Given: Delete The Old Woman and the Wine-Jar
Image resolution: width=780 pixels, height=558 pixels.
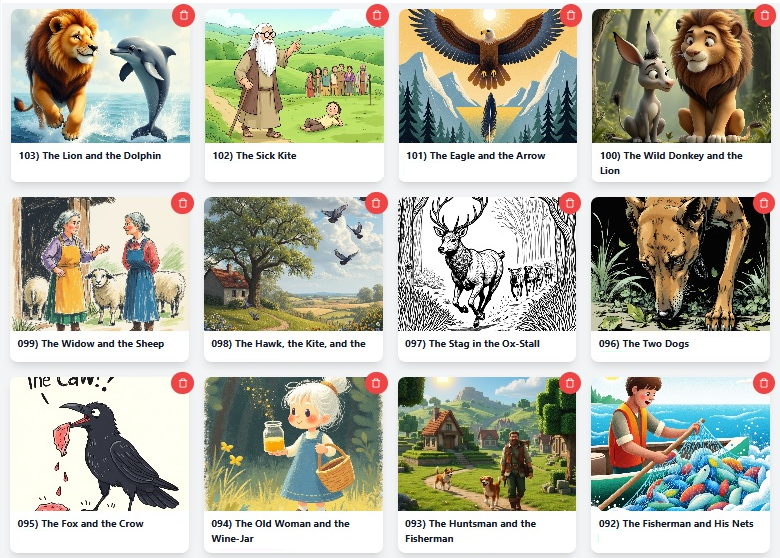Looking at the screenshot, I should pos(376,383).
